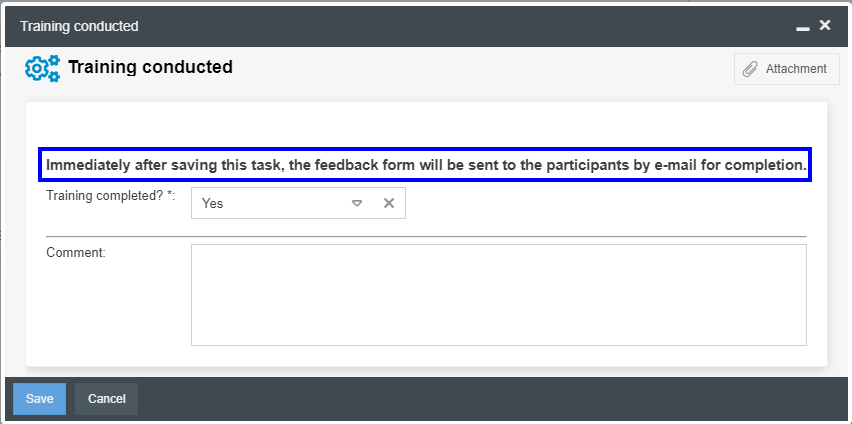Click the paperclip icon for attachments
Viewport: 852px width, 424px height.
point(750,69)
